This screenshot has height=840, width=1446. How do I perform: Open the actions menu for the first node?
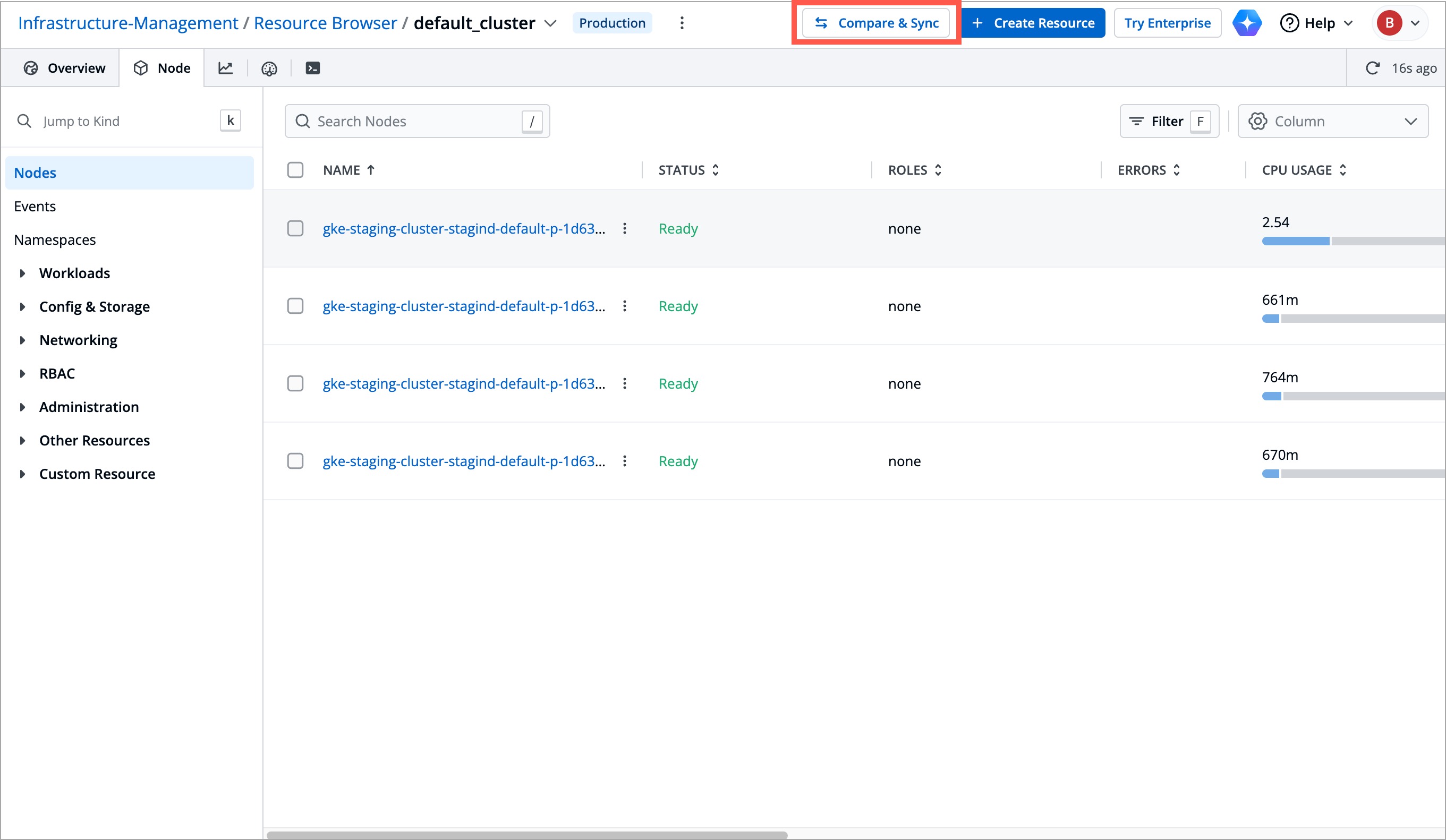(x=625, y=228)
